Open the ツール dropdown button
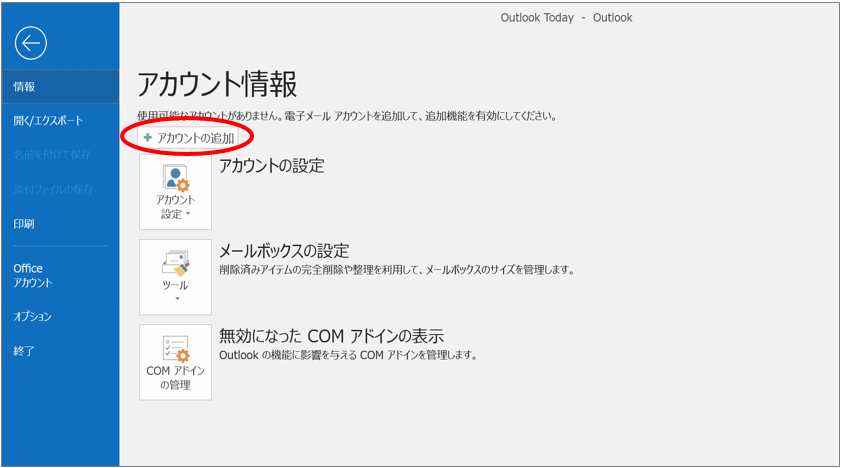 (175, 277)
